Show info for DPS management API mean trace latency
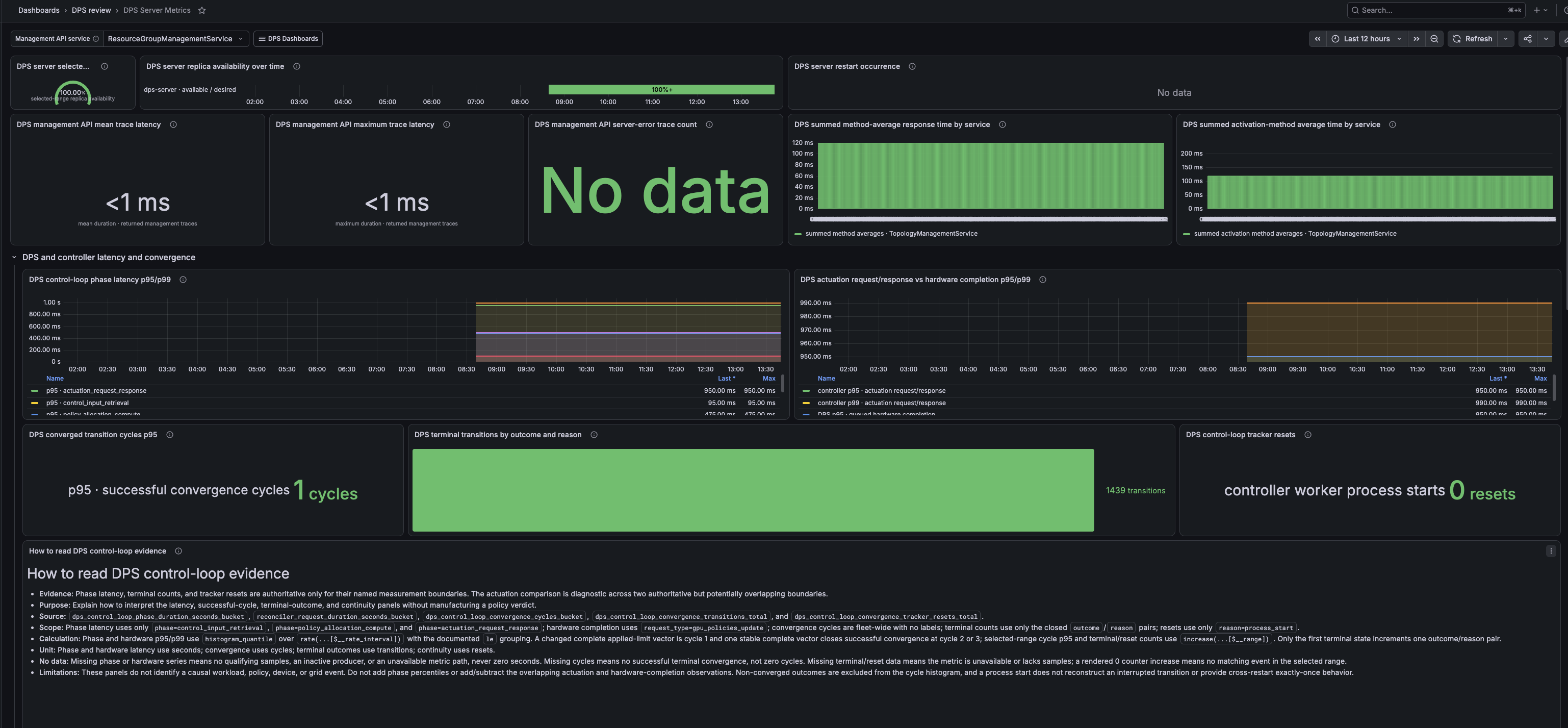 coord(173,125)
